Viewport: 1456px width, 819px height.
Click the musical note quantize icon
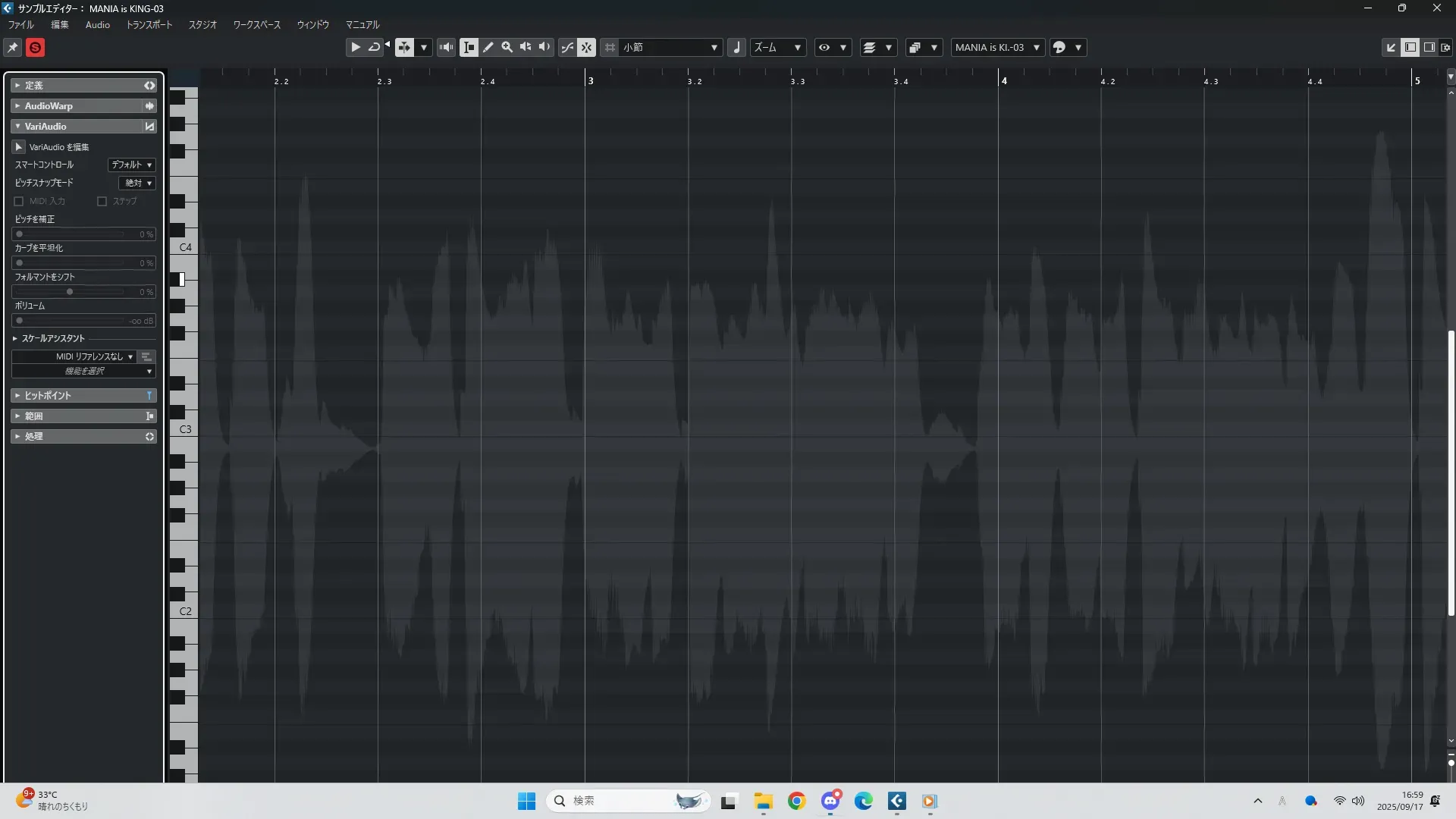(x=736, y=47)
